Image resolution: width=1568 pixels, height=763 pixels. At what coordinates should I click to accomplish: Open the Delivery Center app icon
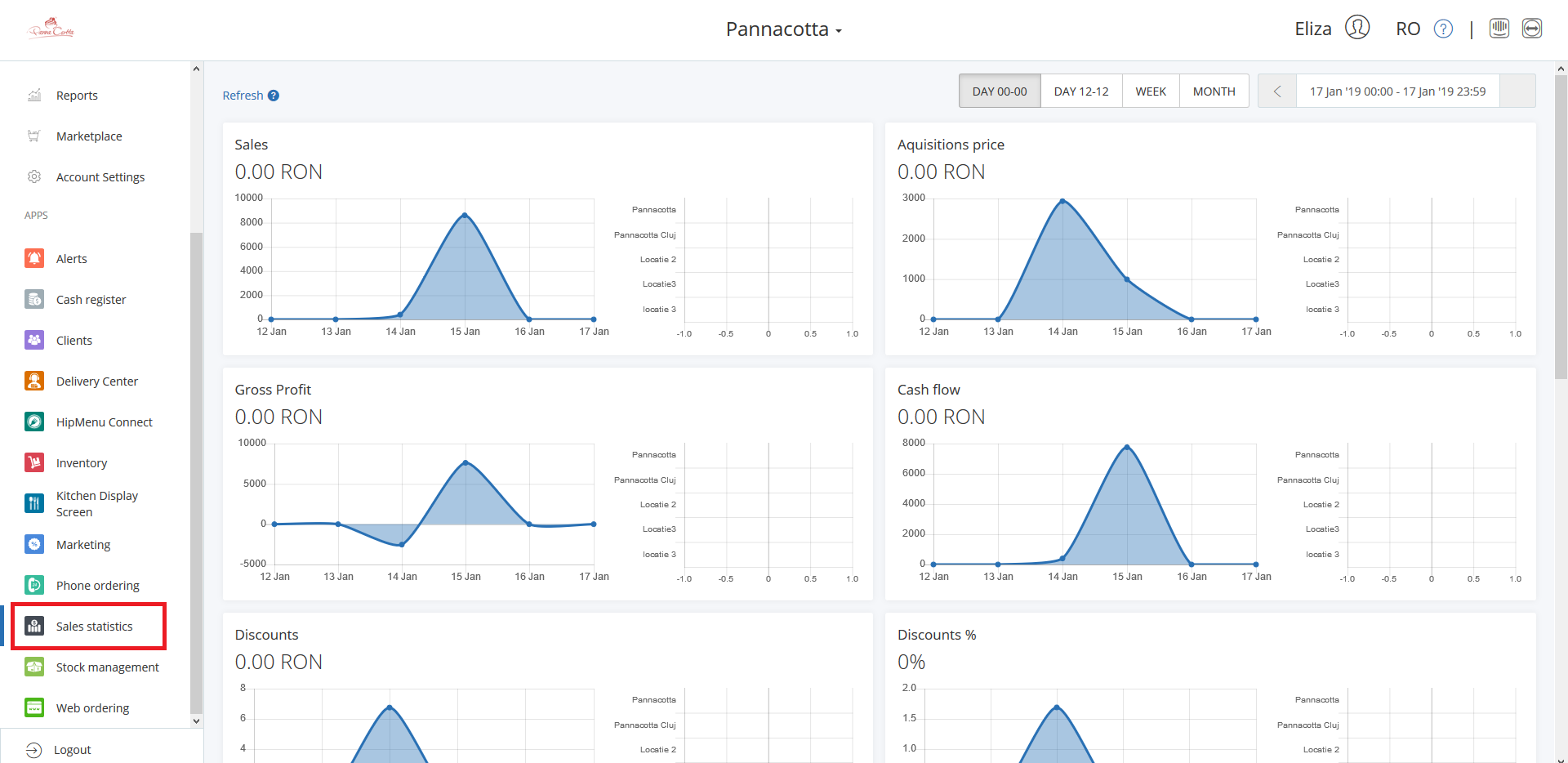34,381
